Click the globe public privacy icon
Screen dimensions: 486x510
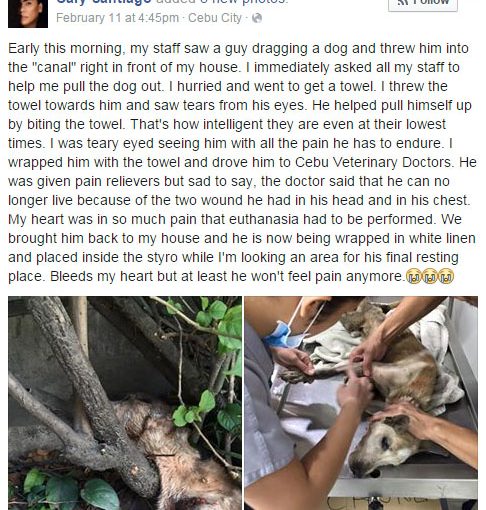(x=257, y=18)
